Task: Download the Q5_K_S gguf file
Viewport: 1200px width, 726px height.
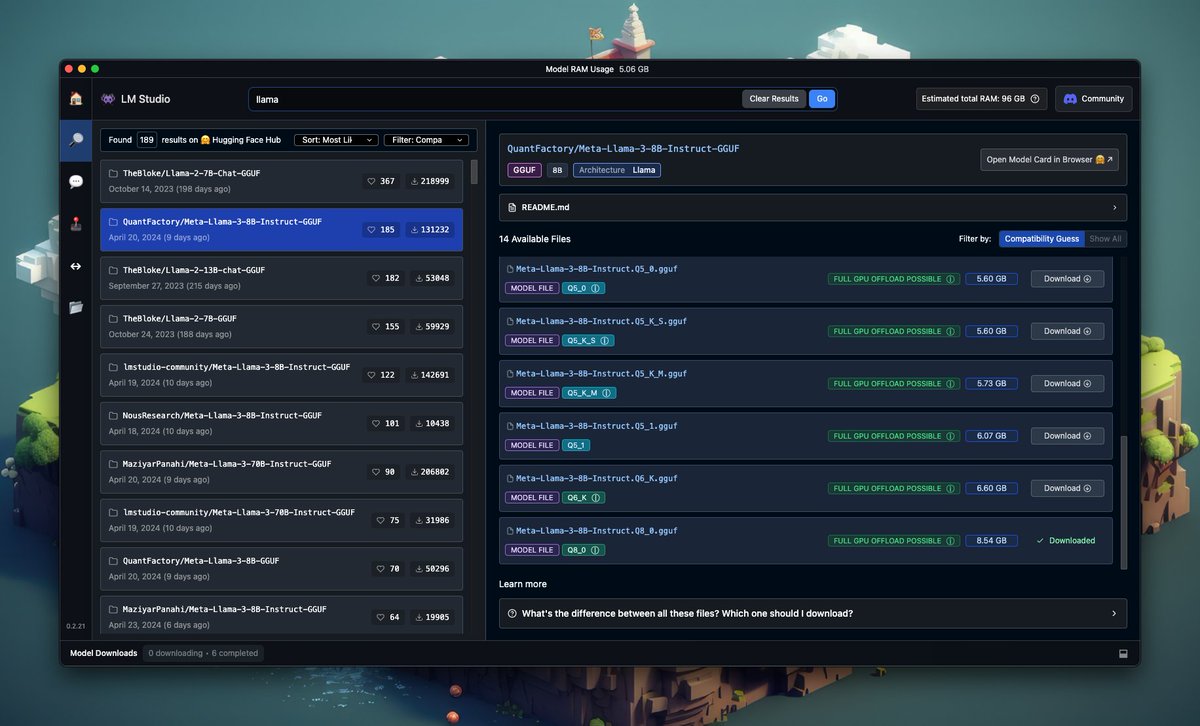Action: pos(1067,331)
